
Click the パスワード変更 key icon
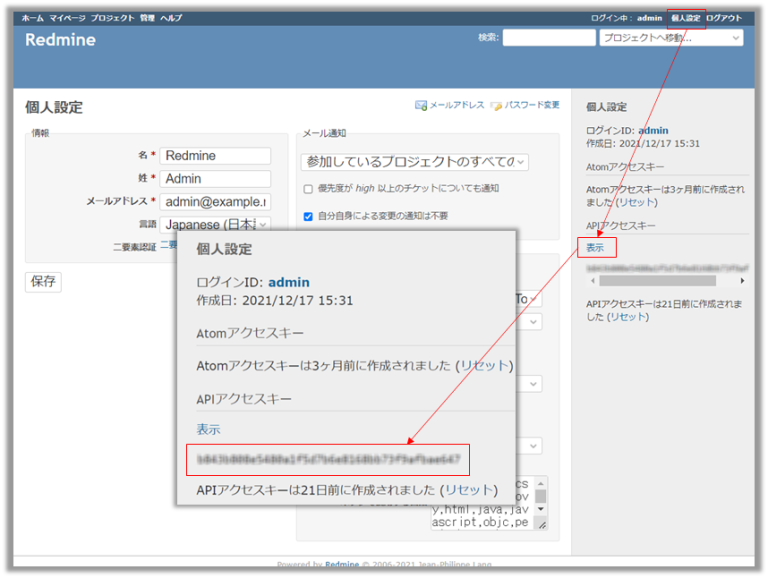[496, 105]
